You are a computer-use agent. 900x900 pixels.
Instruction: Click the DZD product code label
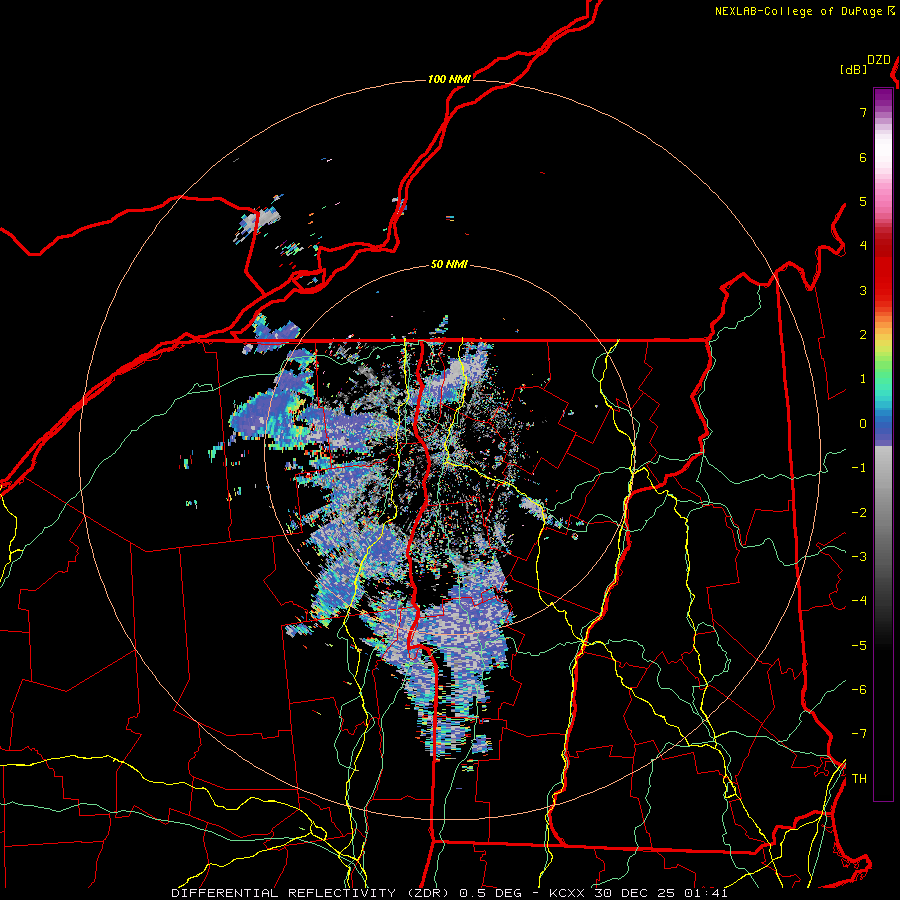[879, 60]
